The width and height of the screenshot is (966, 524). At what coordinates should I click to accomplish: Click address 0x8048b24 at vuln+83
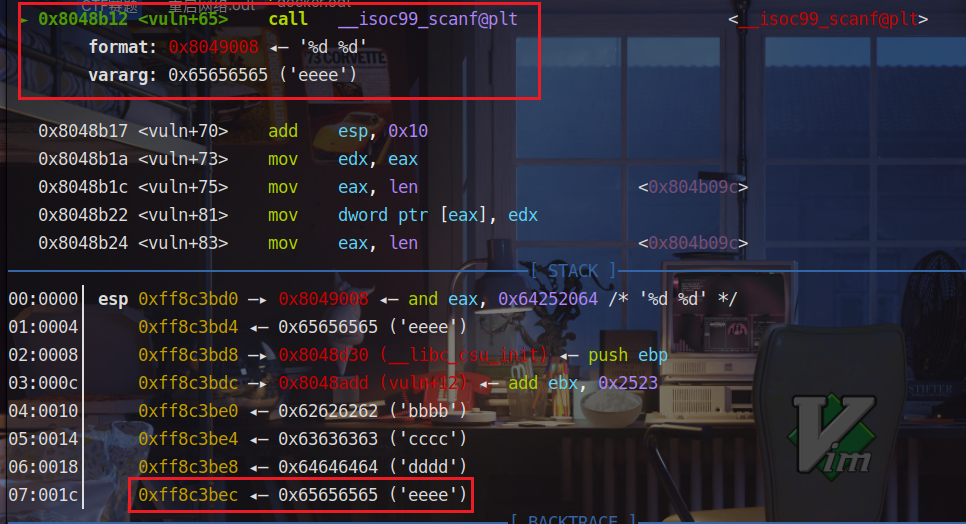tap(84, 243)
